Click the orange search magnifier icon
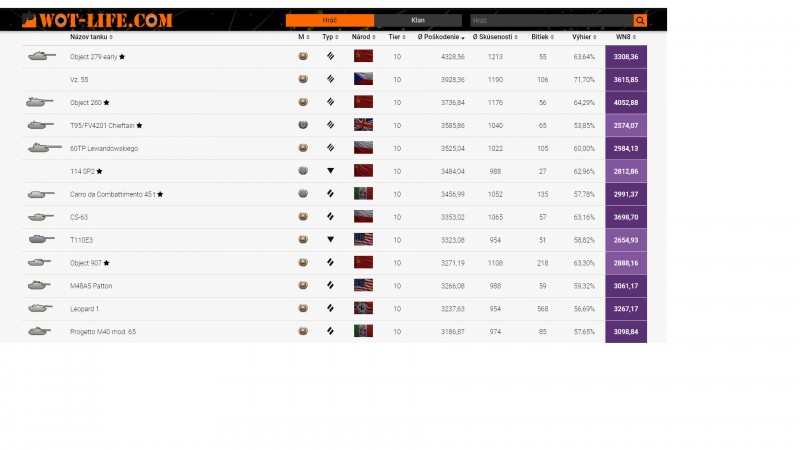This screenshot has width=800, height=450. pyautogui.click(x=640, y=20)
